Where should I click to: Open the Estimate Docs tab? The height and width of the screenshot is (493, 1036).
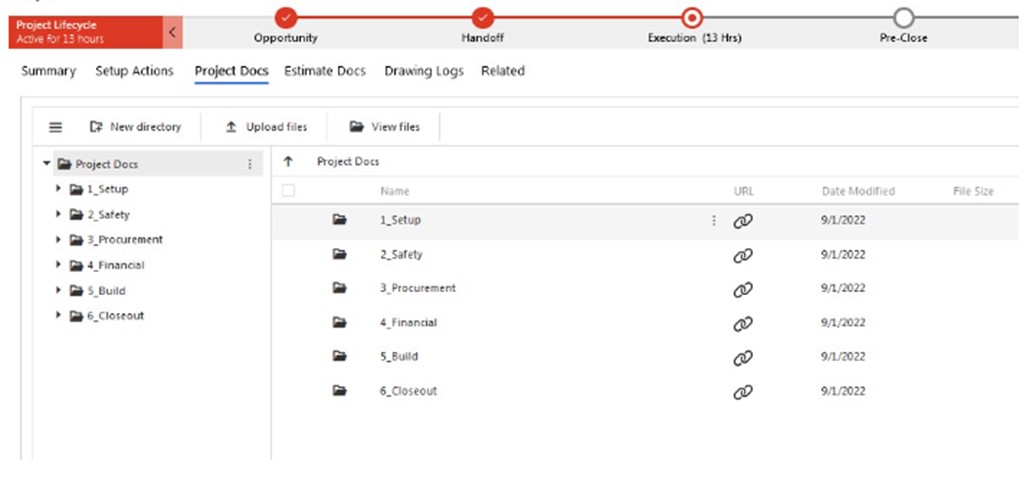tap(325, 71)
